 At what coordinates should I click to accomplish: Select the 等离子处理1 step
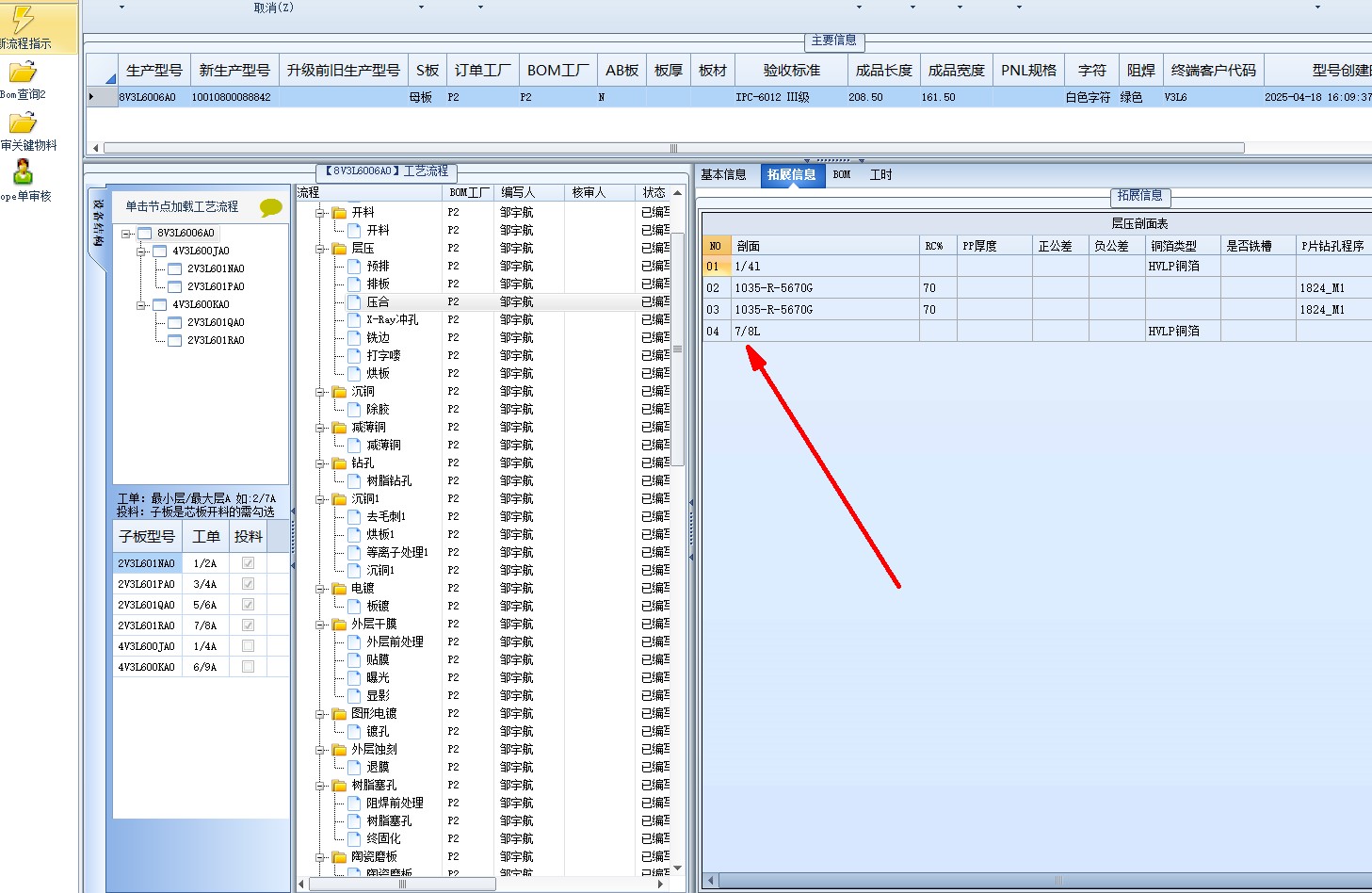[x=396, y=552]
